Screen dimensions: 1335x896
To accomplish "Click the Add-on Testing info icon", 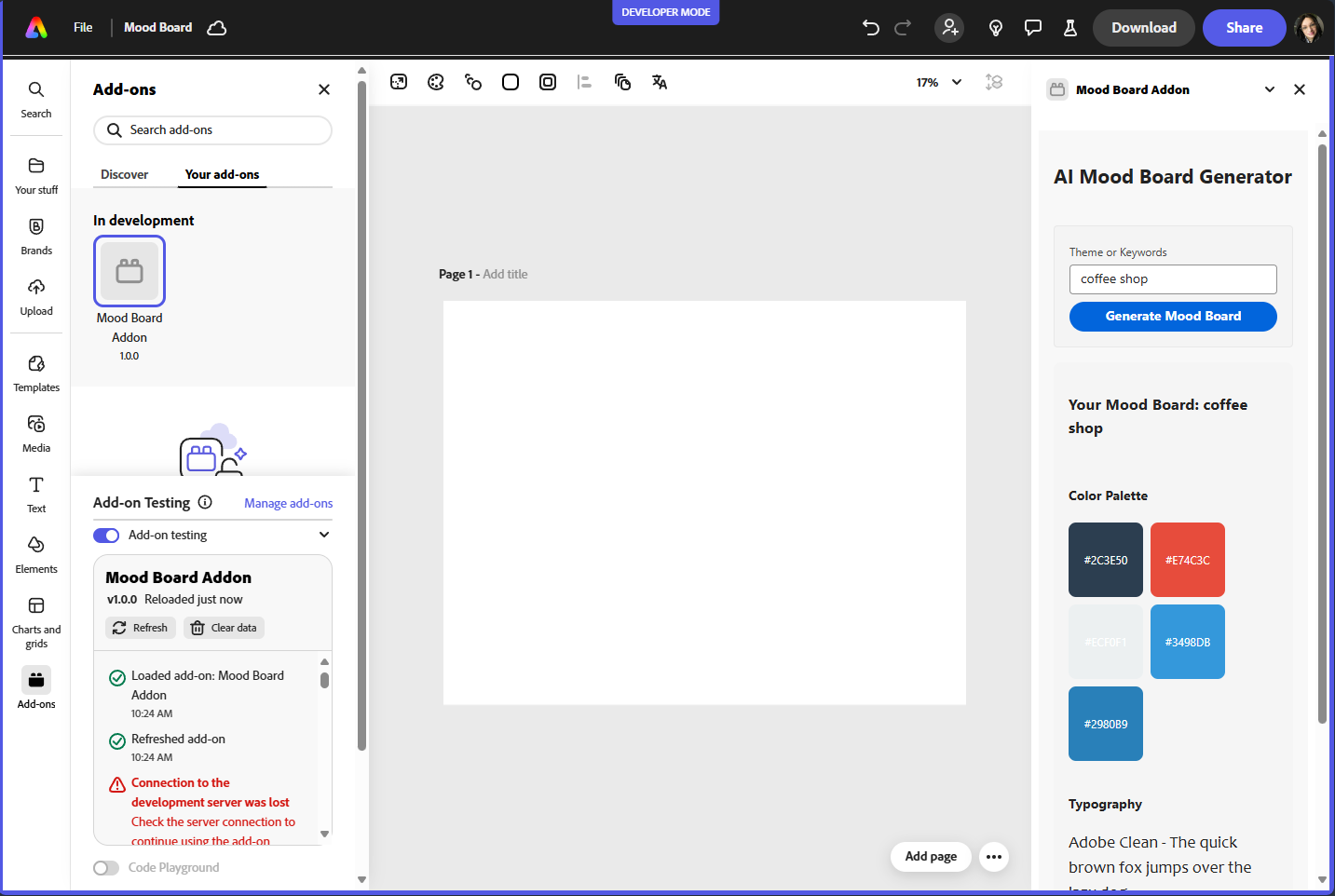I will point(205,502).
